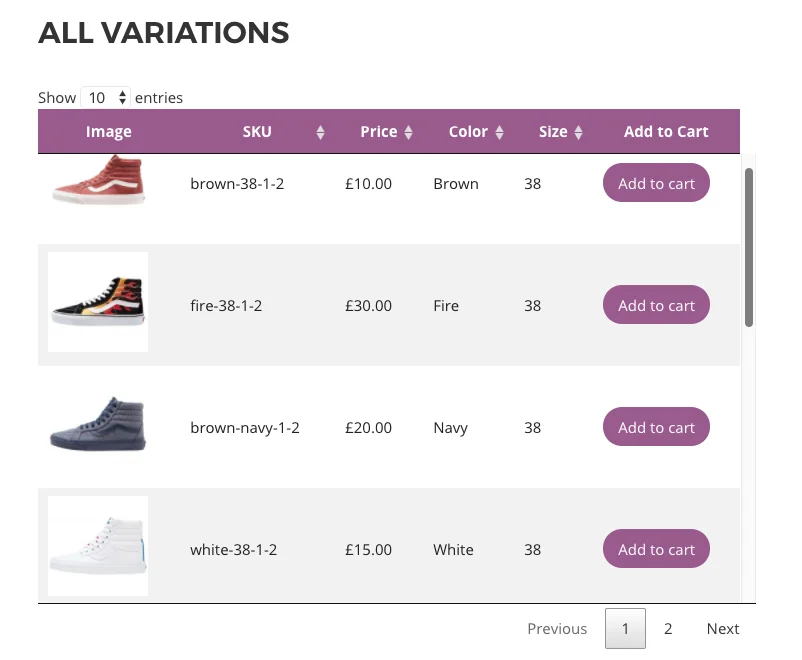This screenshot has height=660, width=802.
Task: Click the SKU column sort arrows
Action: [x=320, y=131]
